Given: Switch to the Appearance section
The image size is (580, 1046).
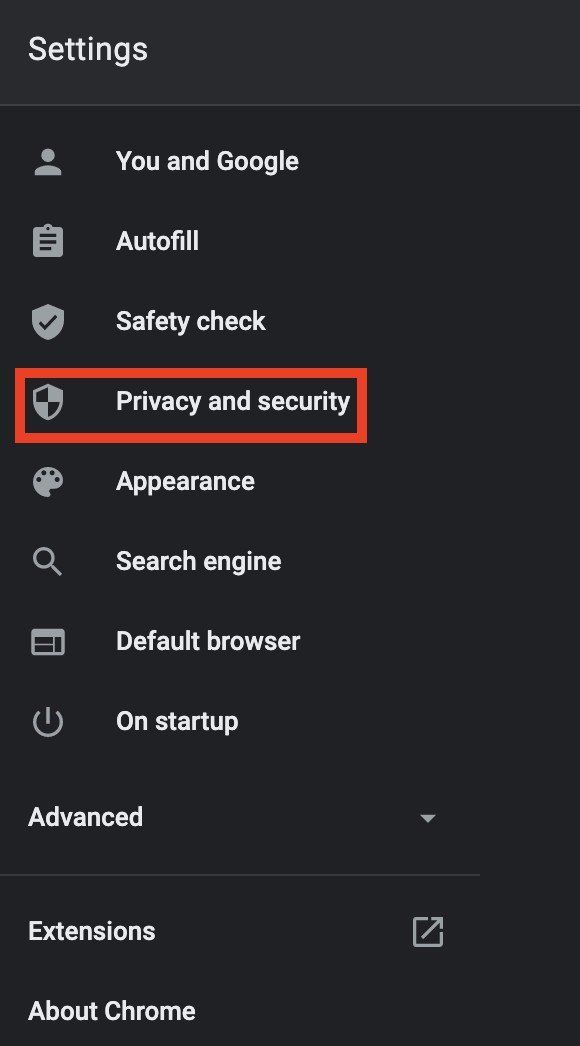Looking at the screenshot, I should tap(184, 481).
